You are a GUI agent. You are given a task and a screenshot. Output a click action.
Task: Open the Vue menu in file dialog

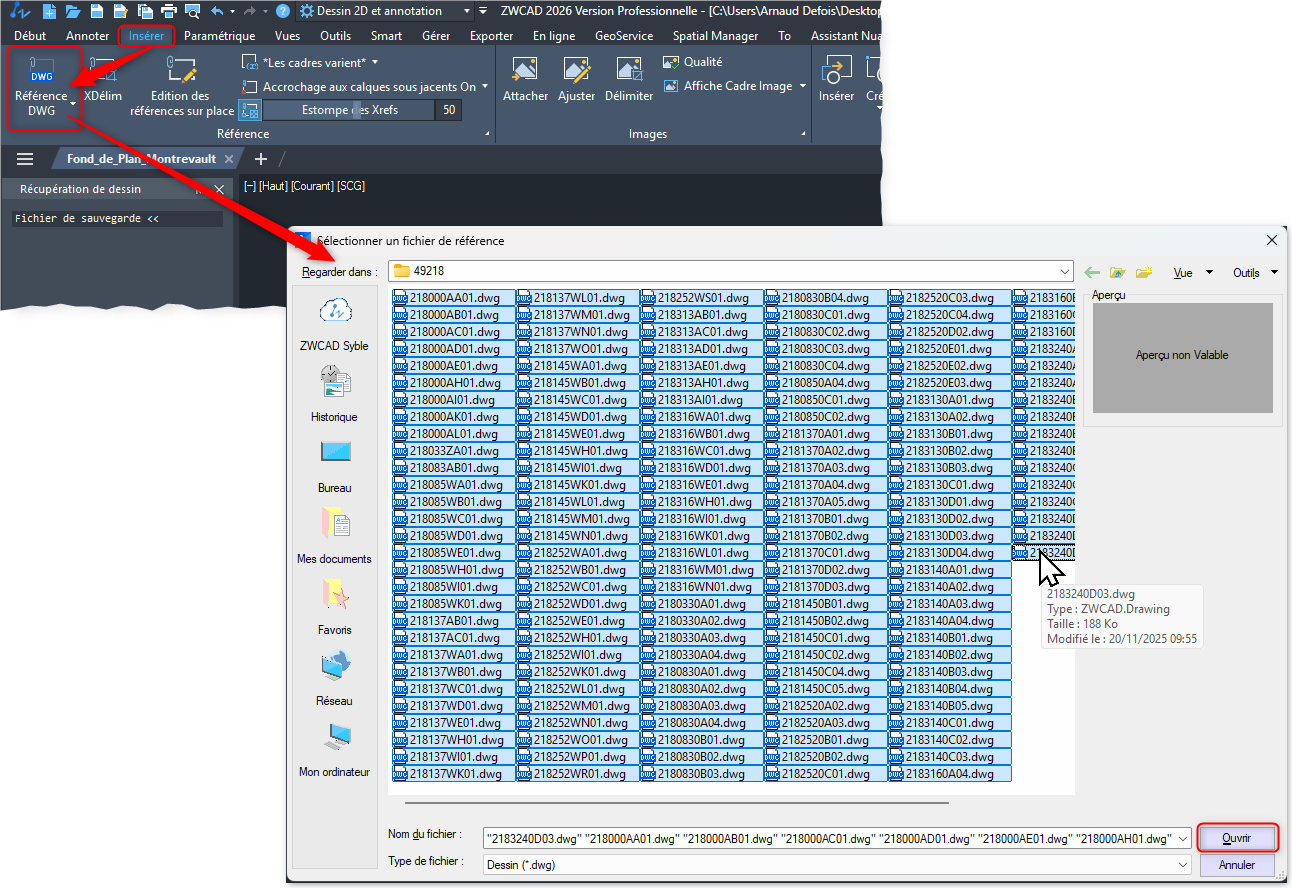tap(1192, 272)
